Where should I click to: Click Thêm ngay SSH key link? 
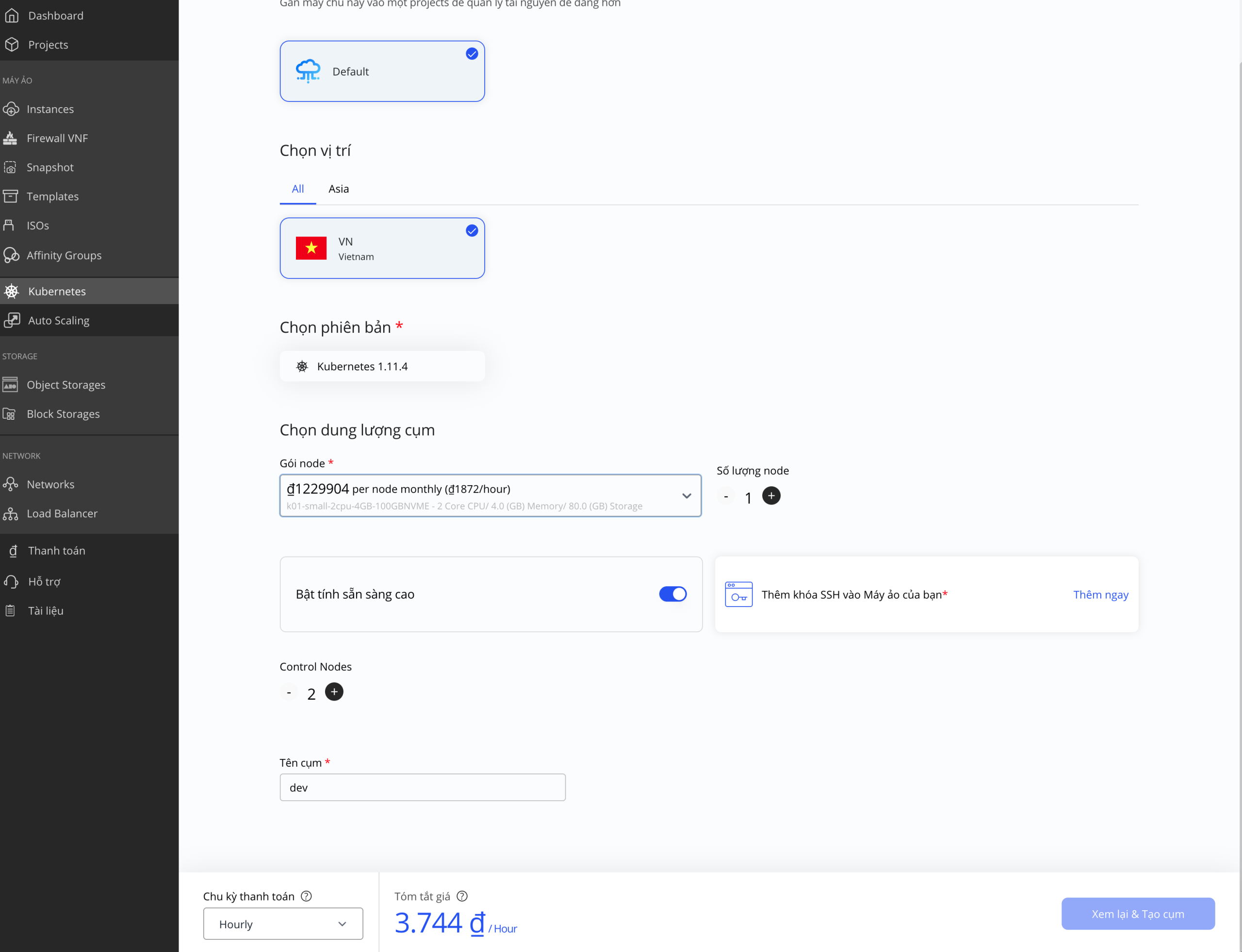pos(1100,594)
